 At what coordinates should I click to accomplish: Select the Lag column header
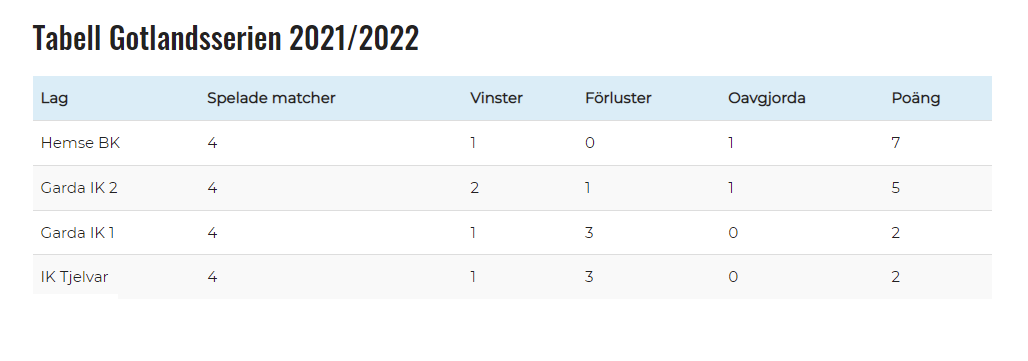pos(54,98)
